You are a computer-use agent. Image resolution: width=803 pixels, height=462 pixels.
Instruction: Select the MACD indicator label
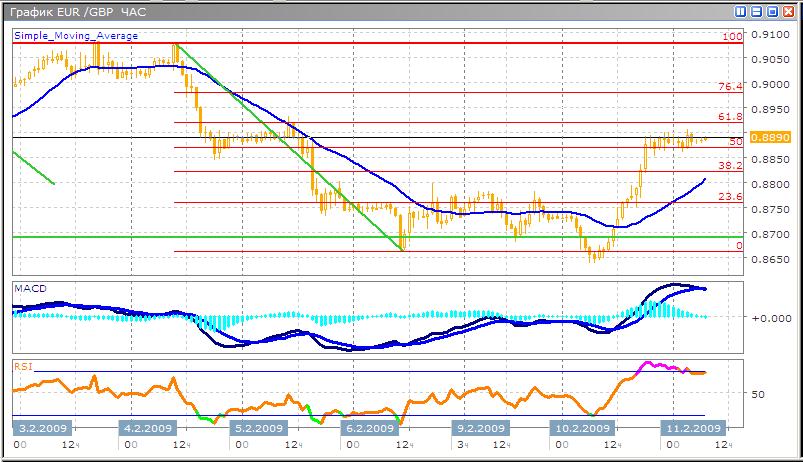point(29,288)
